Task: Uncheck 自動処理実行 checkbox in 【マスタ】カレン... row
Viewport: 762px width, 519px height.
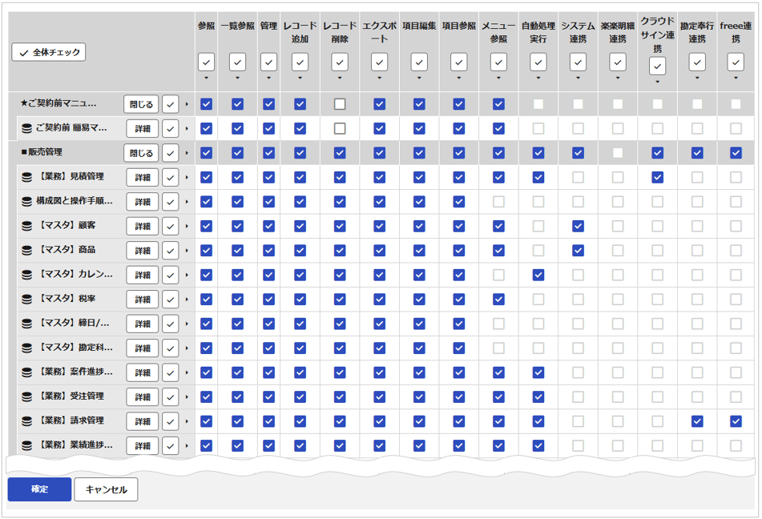Action: click(x=538, y=275)
